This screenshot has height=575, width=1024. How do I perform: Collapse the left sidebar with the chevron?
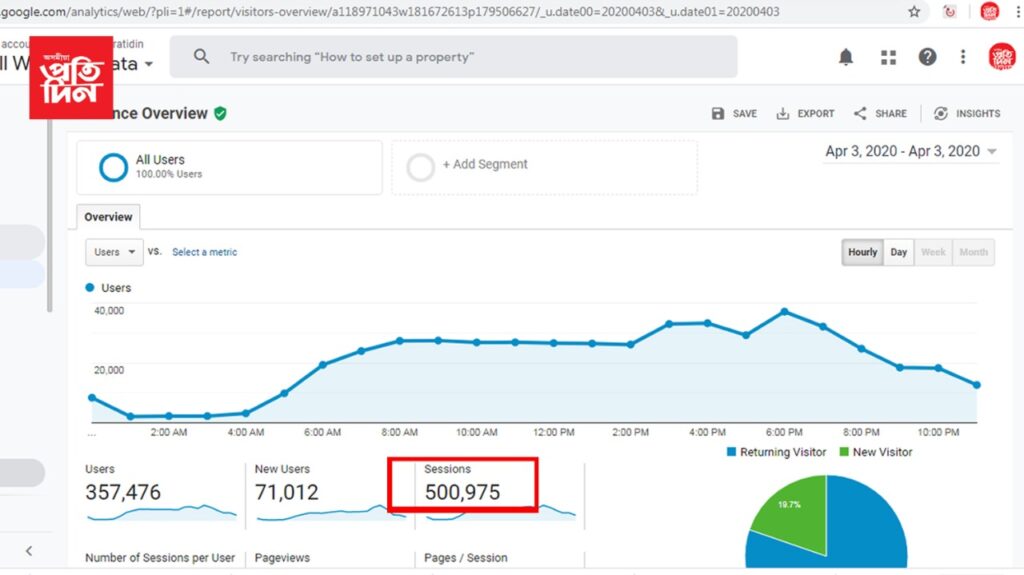tap(29, 551)
